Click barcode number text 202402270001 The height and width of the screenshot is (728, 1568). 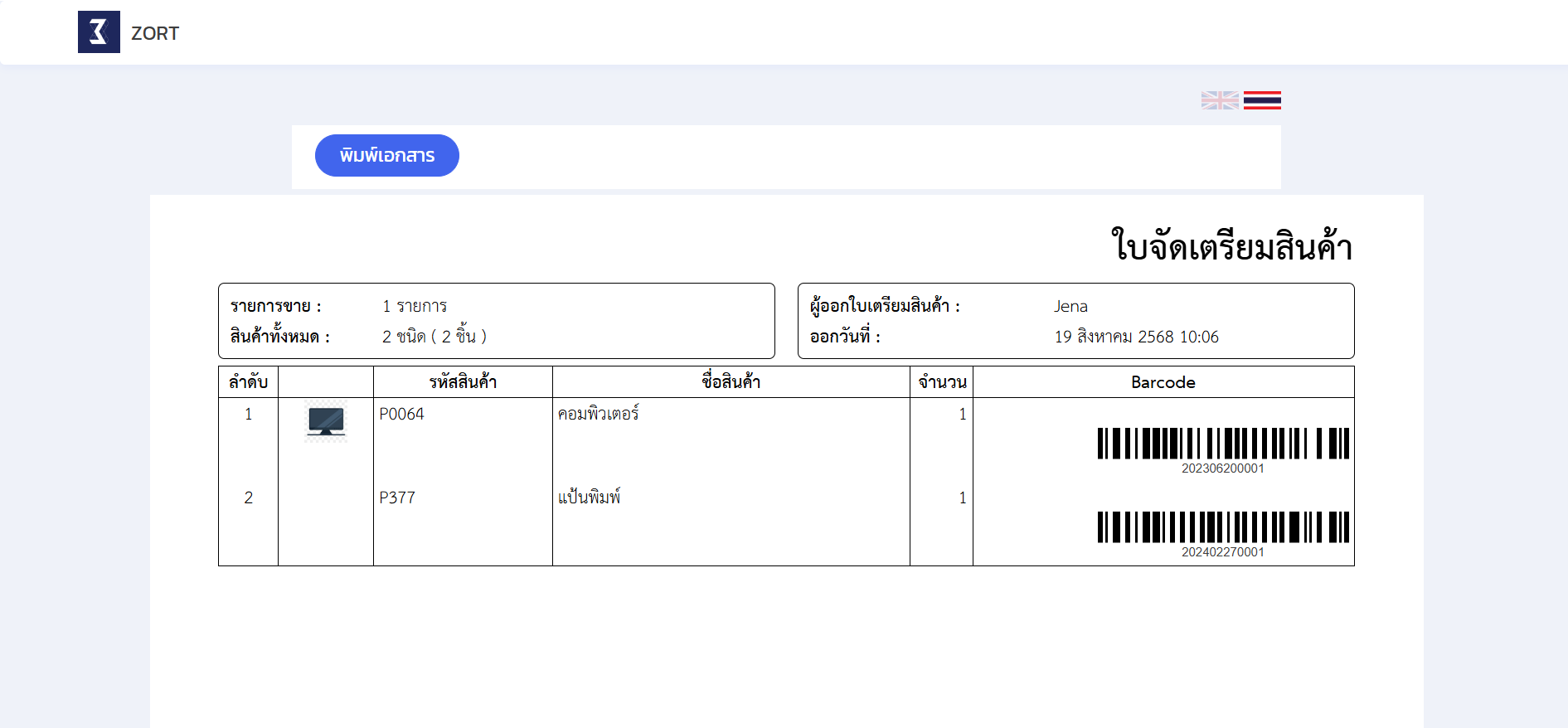click(x=1223, y=552)
